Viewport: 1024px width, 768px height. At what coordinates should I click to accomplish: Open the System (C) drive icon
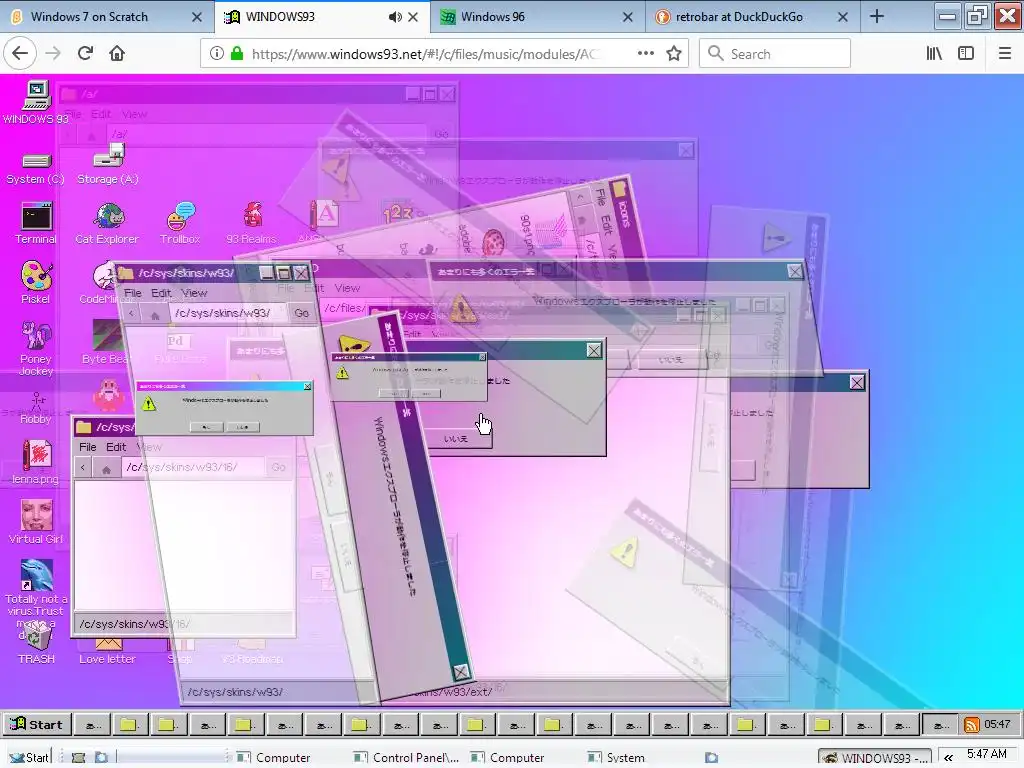click(36, 167)
